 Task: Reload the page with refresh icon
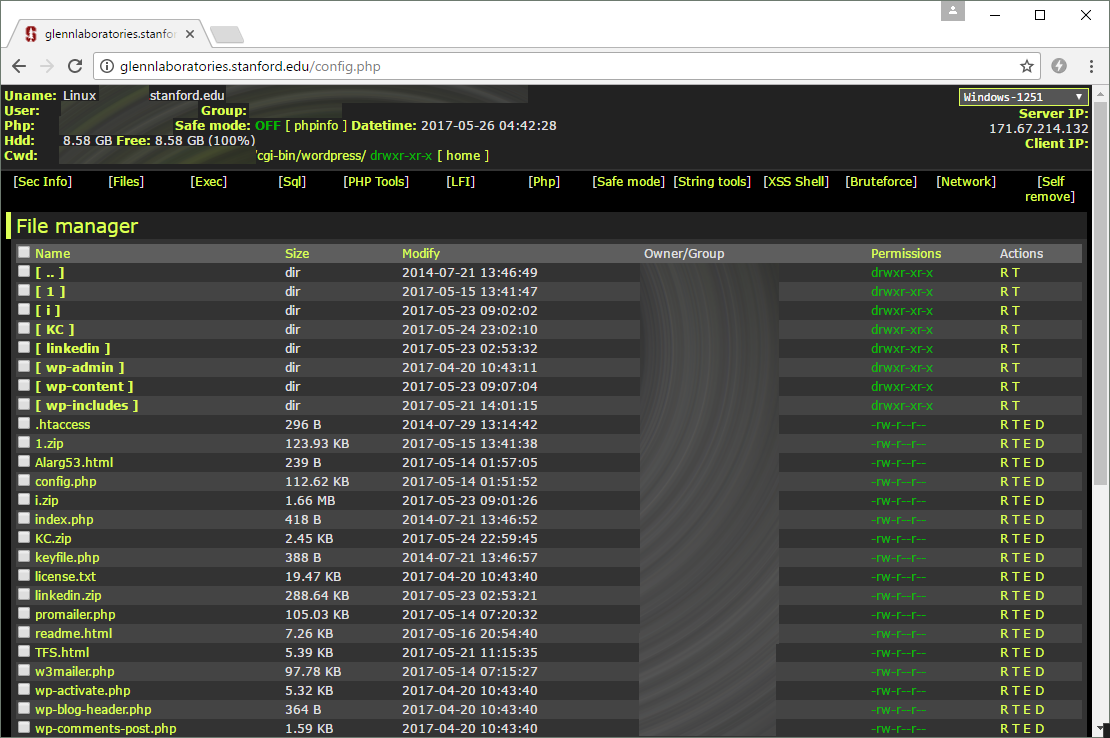(x=75, y=66)
